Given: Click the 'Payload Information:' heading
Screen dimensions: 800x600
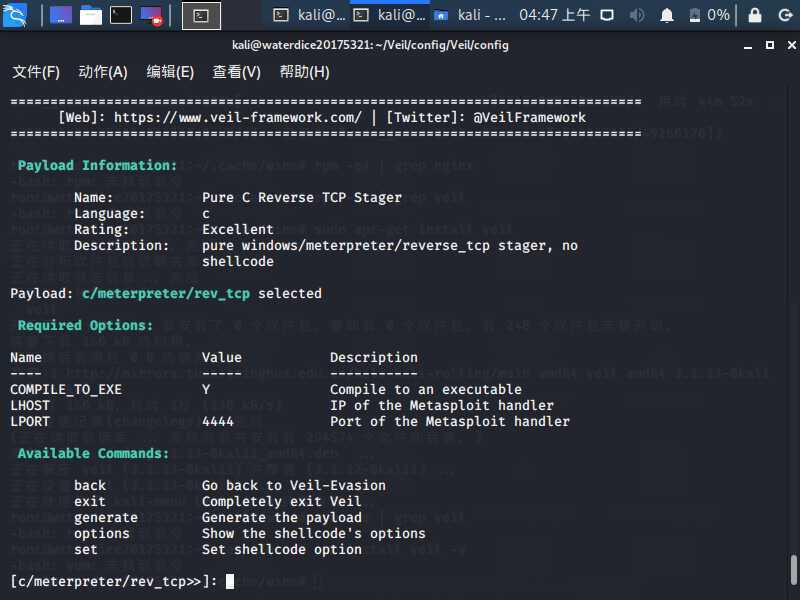Looking at the screenshot, I should [97, 165].
